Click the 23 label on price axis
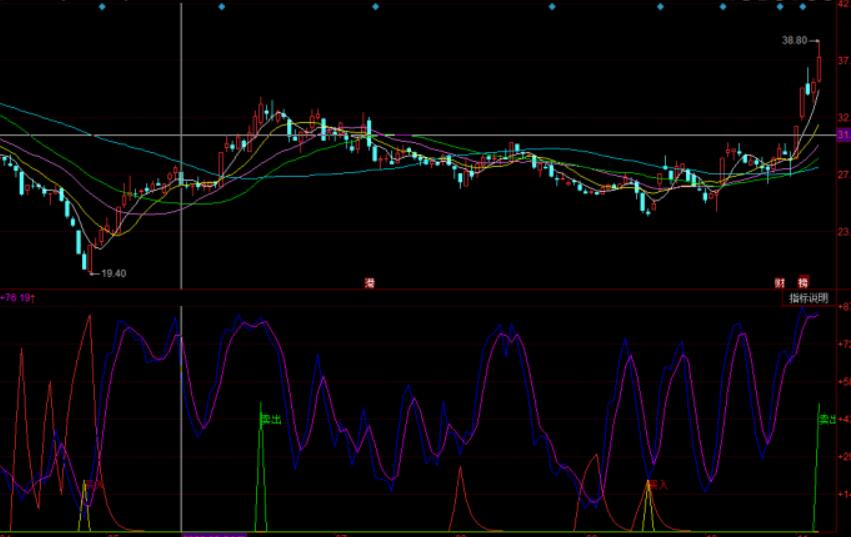This screenshot has height=537, width=851. tap(843, 232)
